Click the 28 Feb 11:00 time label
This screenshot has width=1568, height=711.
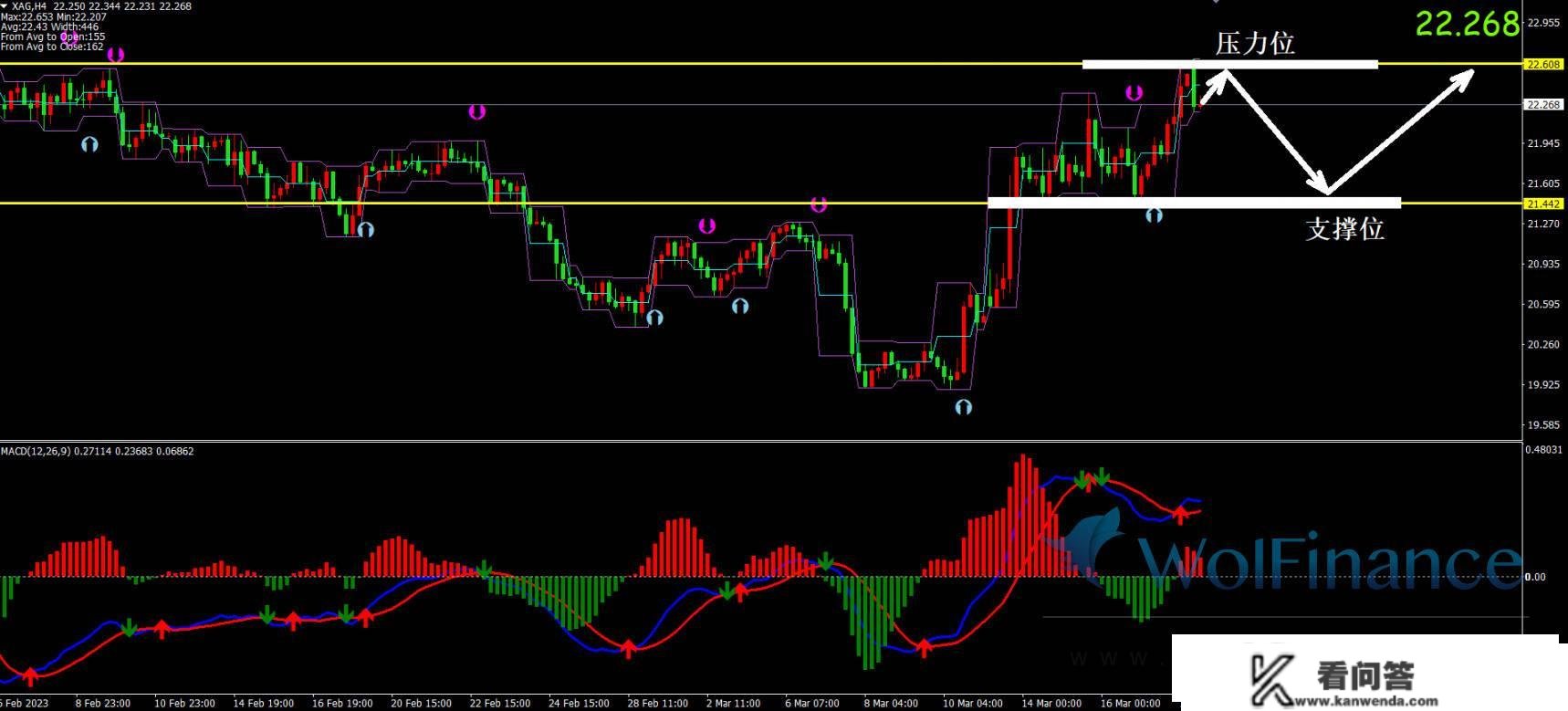click(x=658, y=704)
